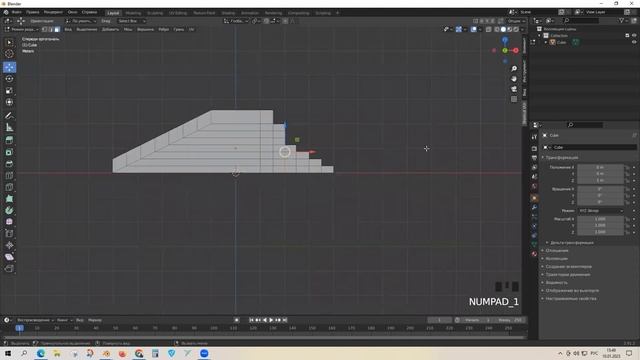The image size is (640, 360).
Task: Click the timeline current frame playhead
Action: tap(19, 328)
